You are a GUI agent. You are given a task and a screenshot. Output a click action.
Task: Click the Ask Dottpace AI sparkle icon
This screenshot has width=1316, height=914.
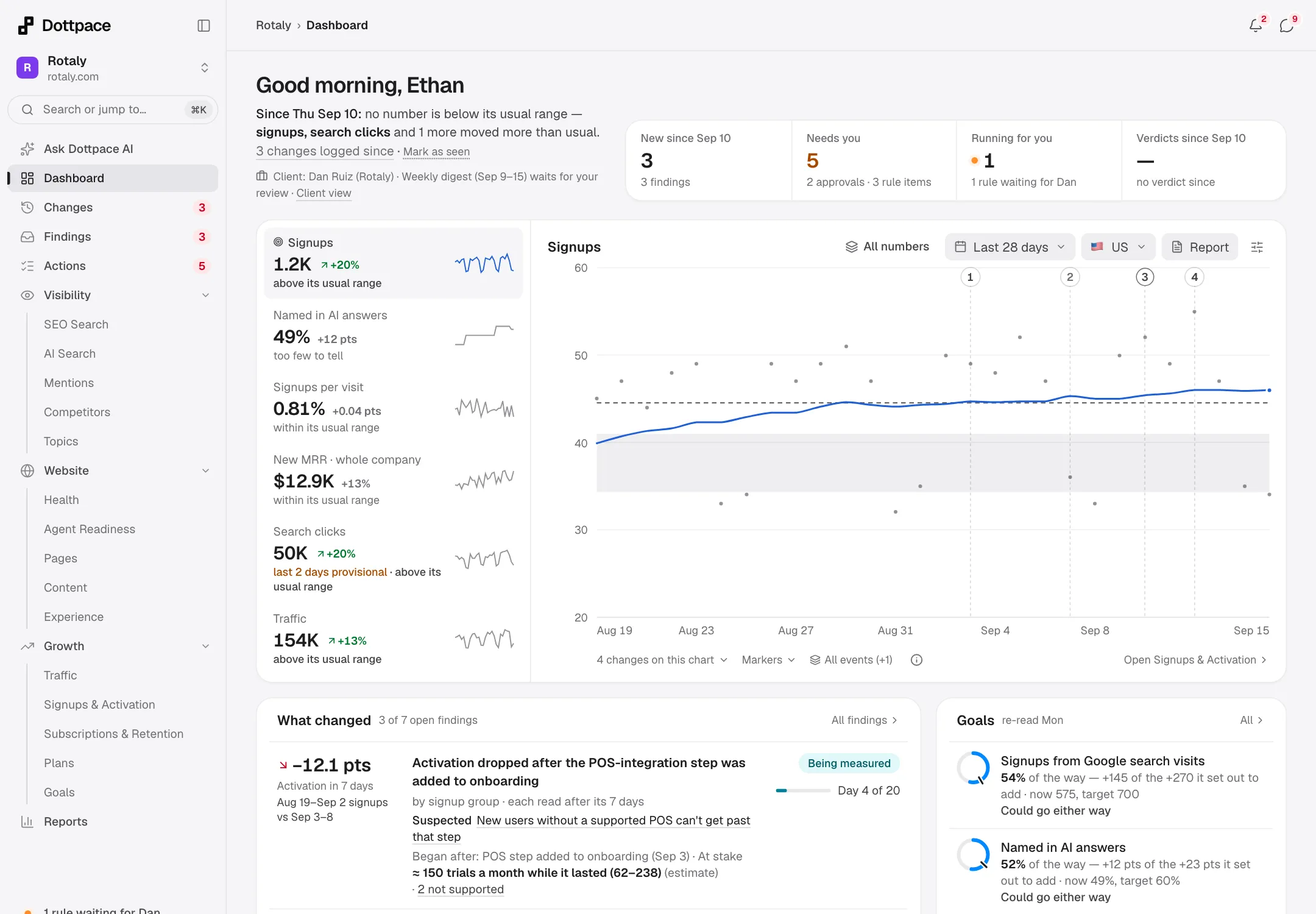[27, 149]
